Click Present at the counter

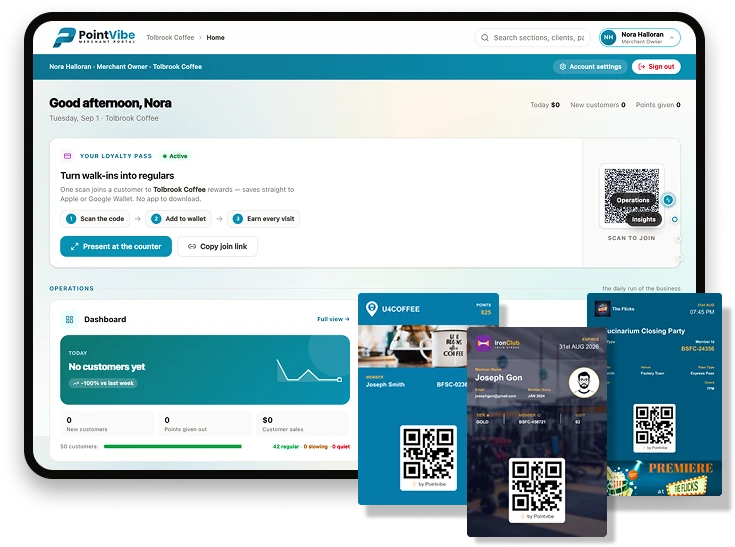(x=116, y=246)
